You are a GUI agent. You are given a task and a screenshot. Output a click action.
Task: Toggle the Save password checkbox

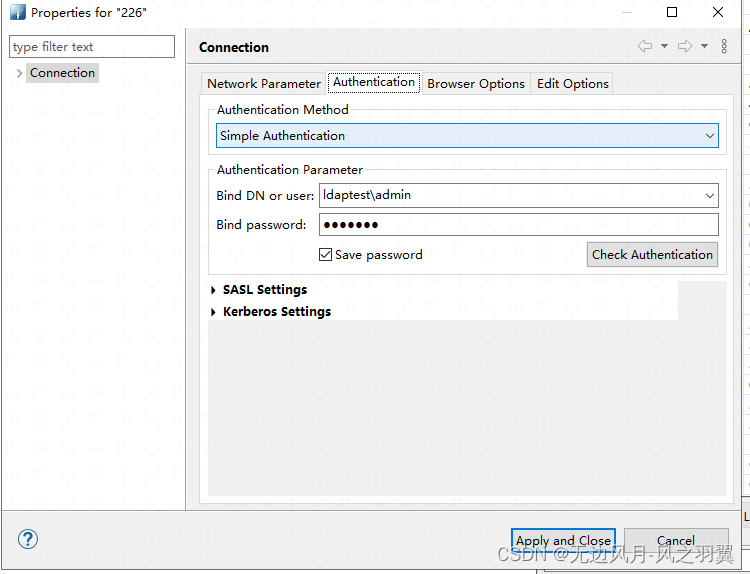325,254
